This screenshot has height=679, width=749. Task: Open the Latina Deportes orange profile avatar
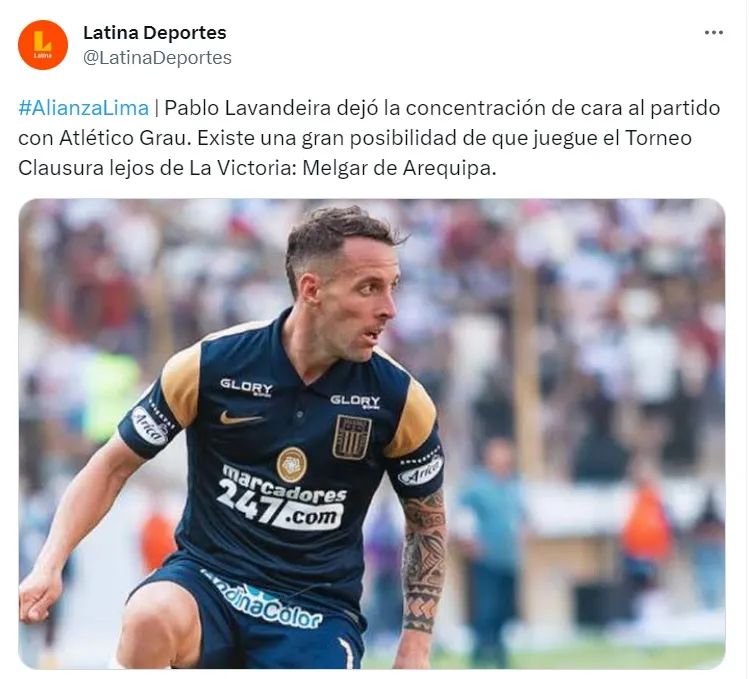click(43, 45)
